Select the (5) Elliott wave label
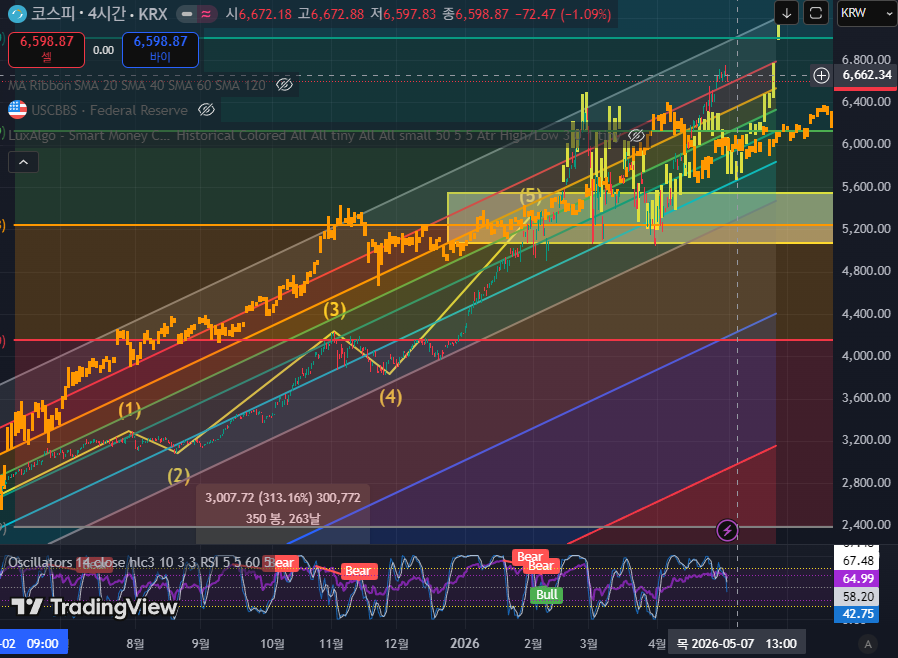This screenshot has width=898, height=658. tap(530, 195)
